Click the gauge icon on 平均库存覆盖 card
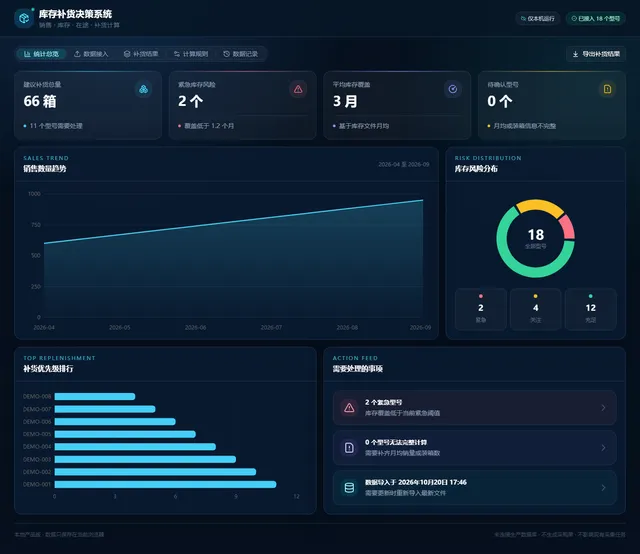This screenshot has width=640, height=554. click(453, 89)
